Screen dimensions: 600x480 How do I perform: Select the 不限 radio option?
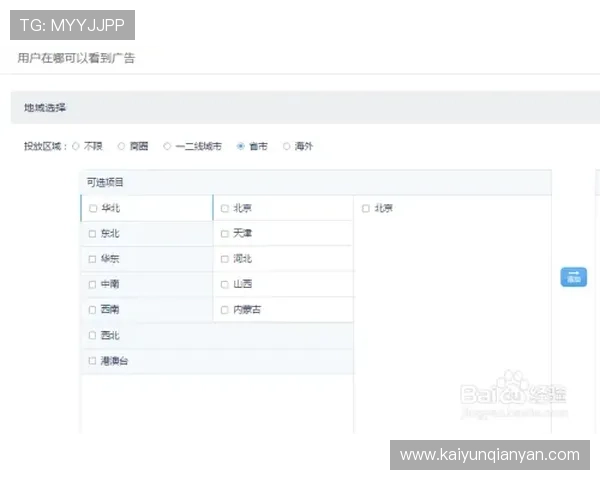(76, 146)
